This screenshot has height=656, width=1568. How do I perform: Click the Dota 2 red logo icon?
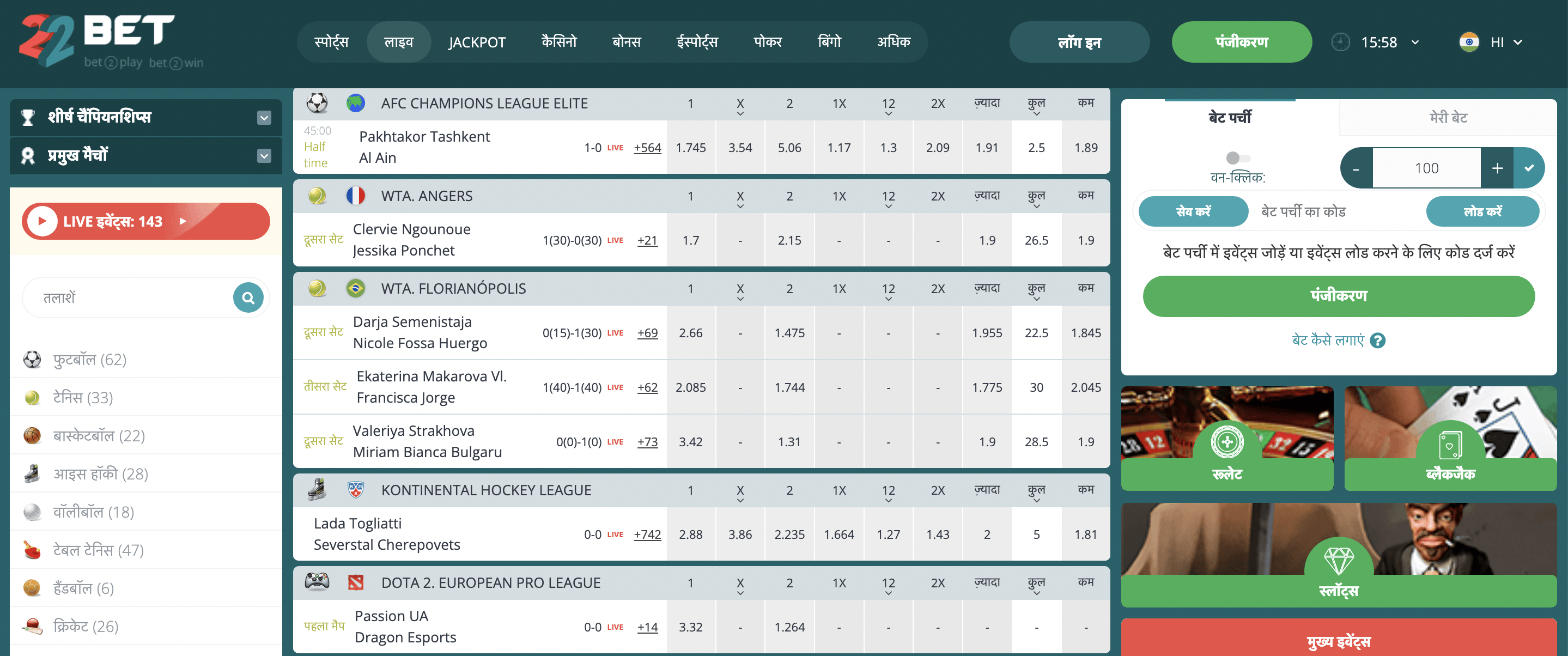tap(355, 582)
